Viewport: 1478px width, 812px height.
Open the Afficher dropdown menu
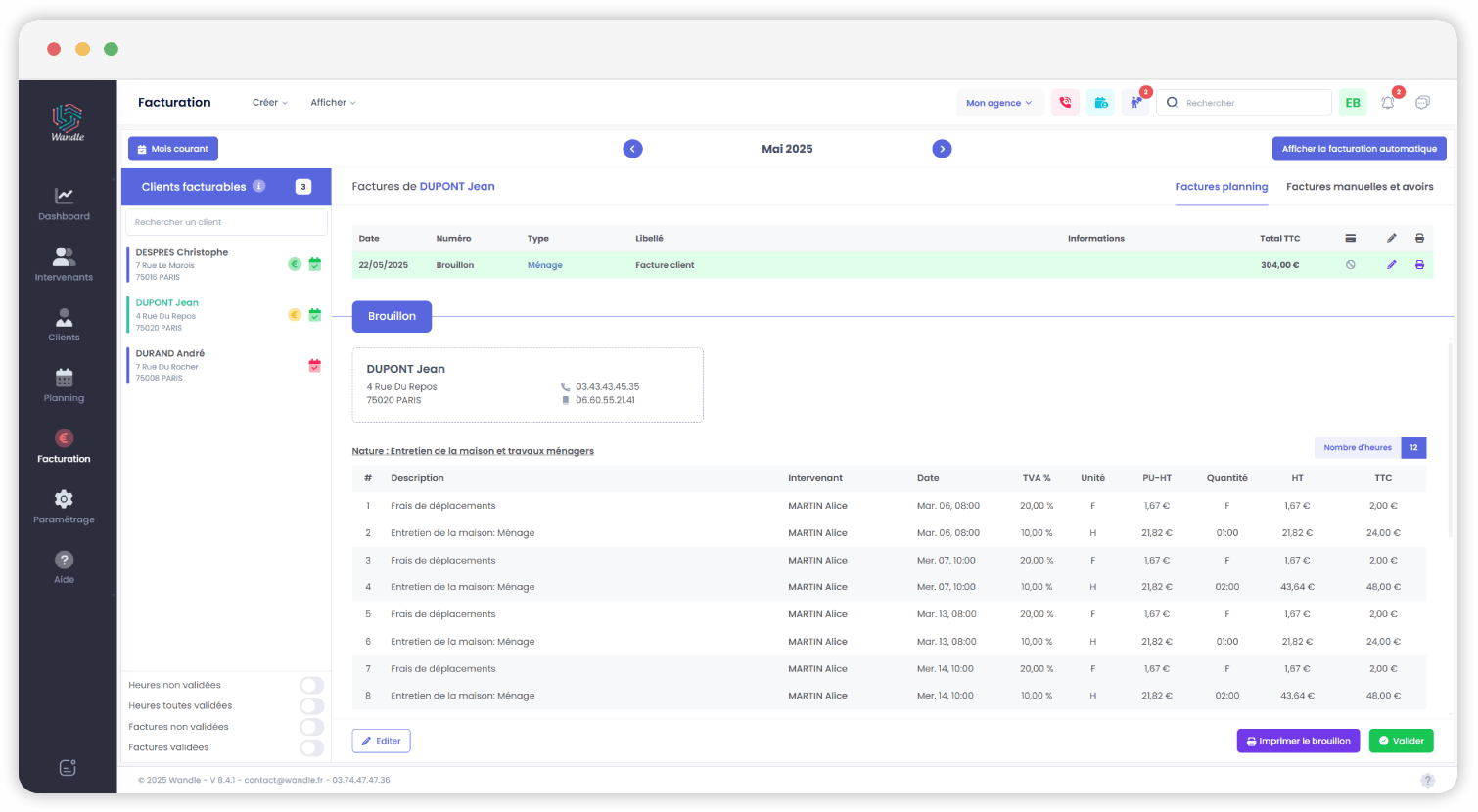(x=333, y=103)
